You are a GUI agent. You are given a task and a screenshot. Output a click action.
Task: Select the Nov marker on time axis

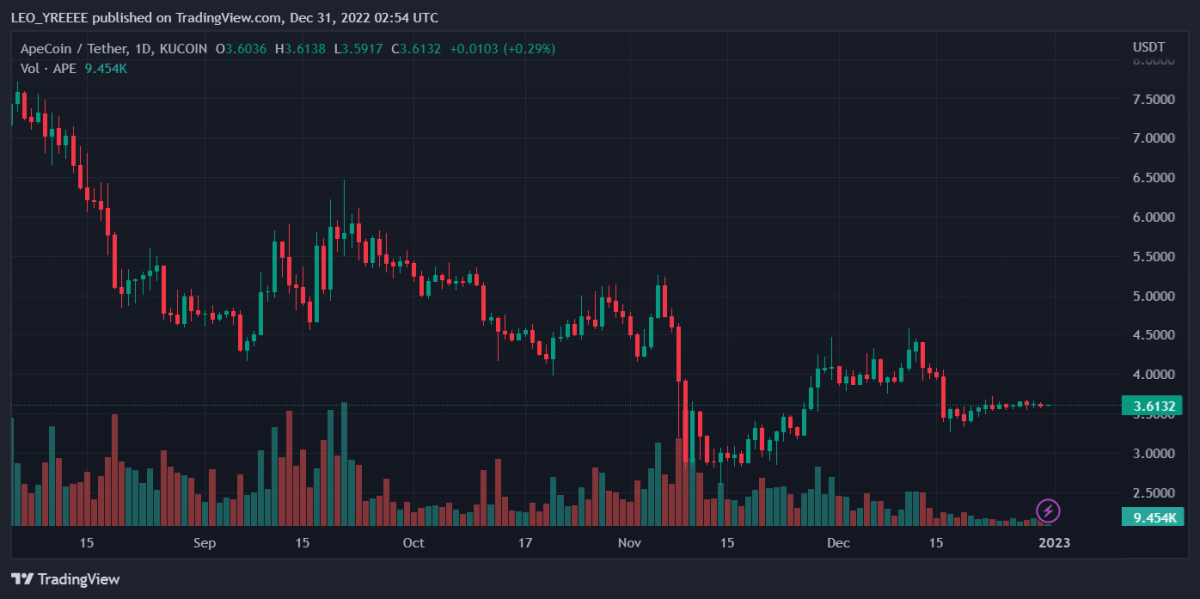629,543
